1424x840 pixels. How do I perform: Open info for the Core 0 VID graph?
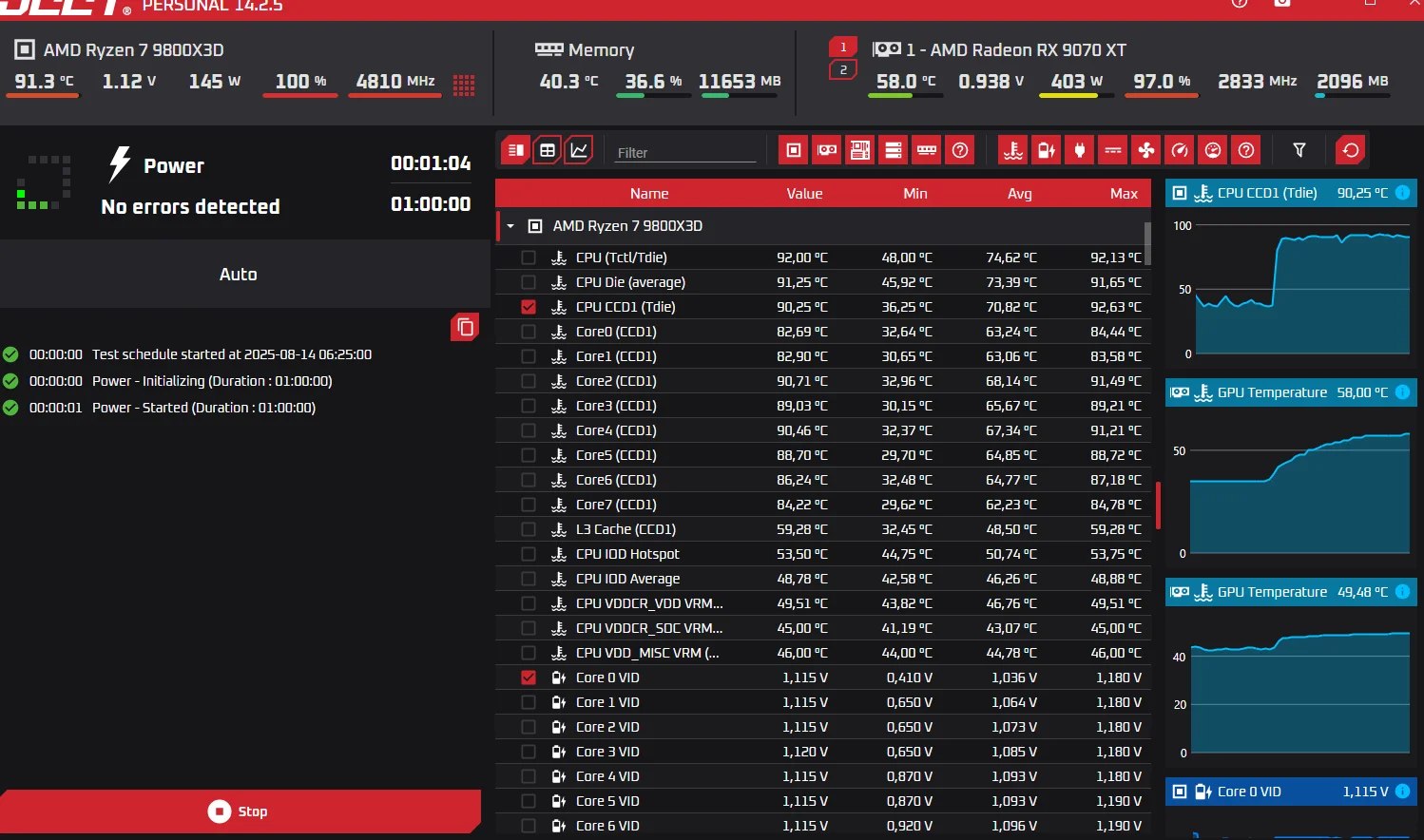pos(1402,792)
